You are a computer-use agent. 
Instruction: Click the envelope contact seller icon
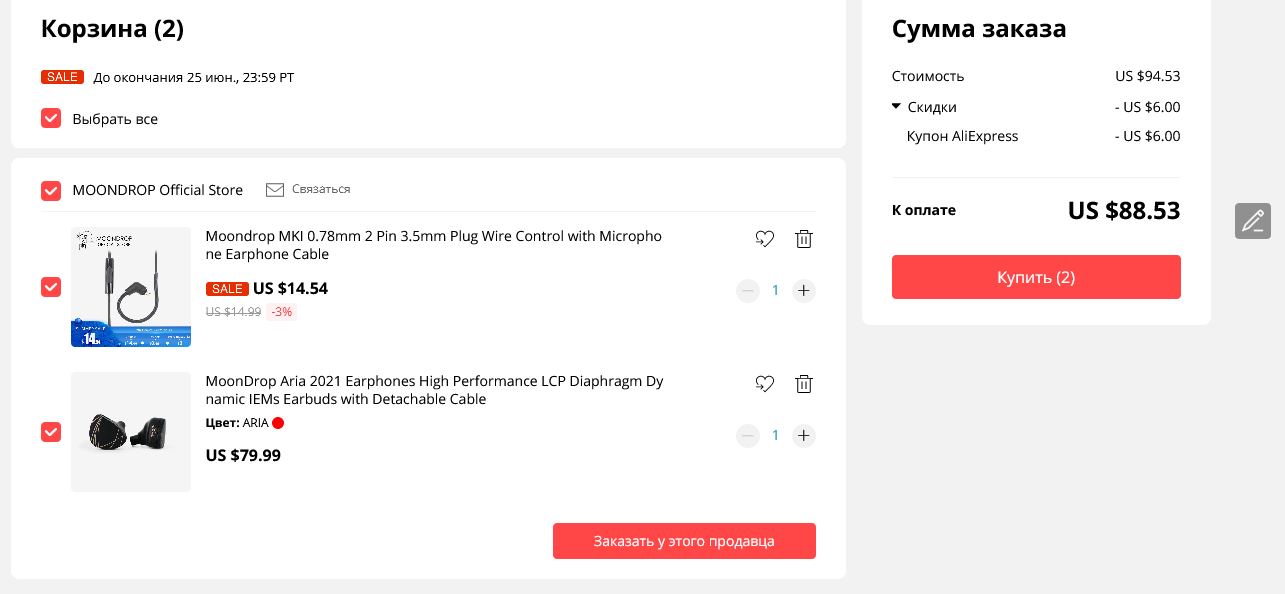point(275,190)
